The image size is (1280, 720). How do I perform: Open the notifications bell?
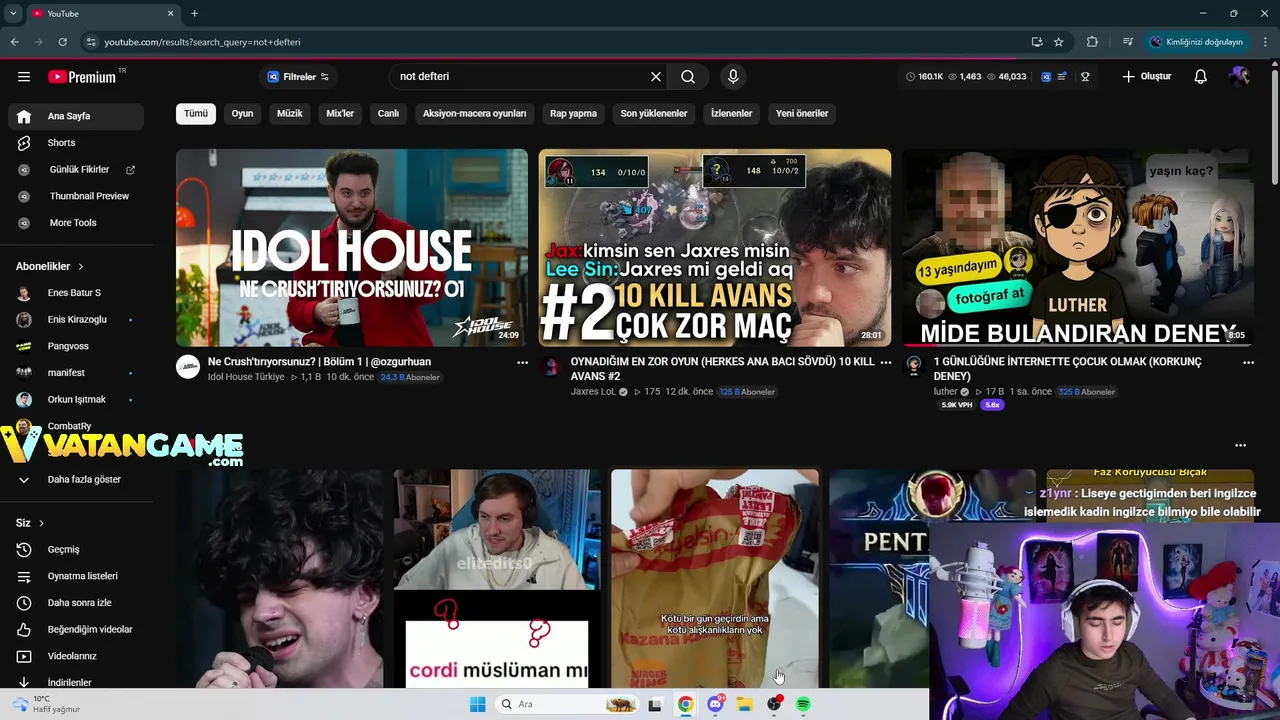click(x=1201, y=77)
